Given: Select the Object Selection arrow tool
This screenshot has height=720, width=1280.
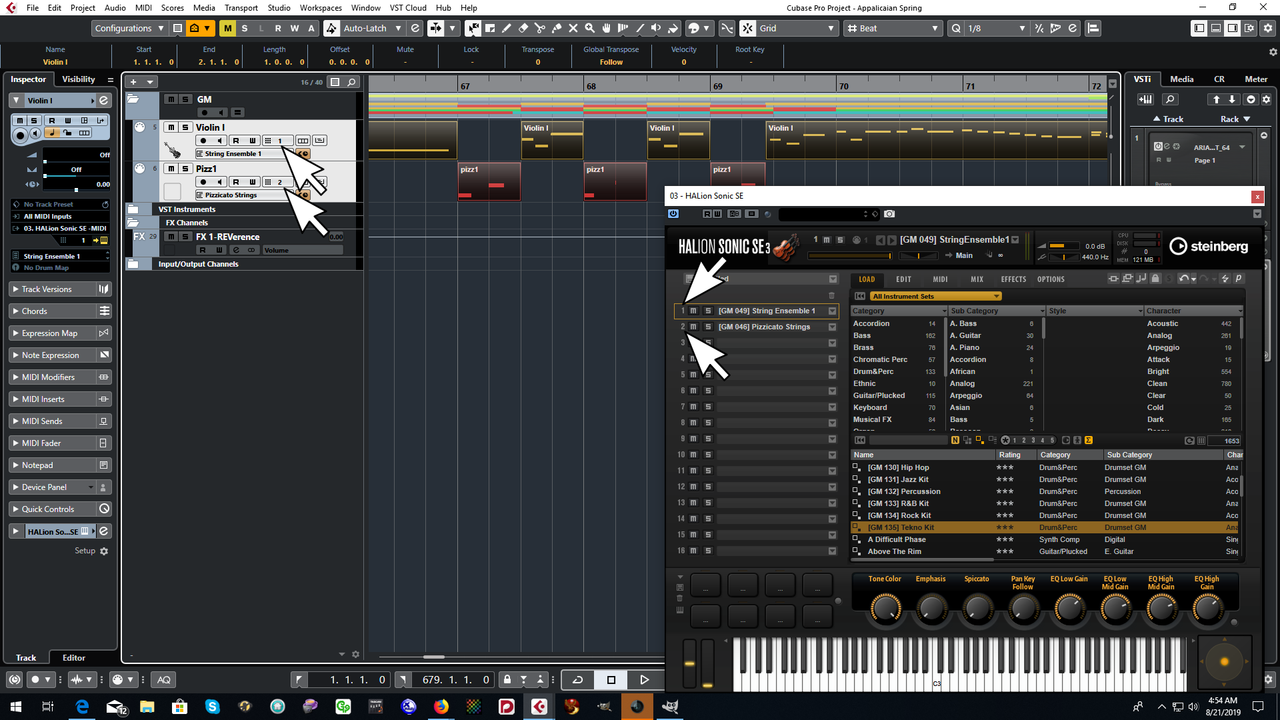Looking at the screenshot, I should tap(473, 28).
